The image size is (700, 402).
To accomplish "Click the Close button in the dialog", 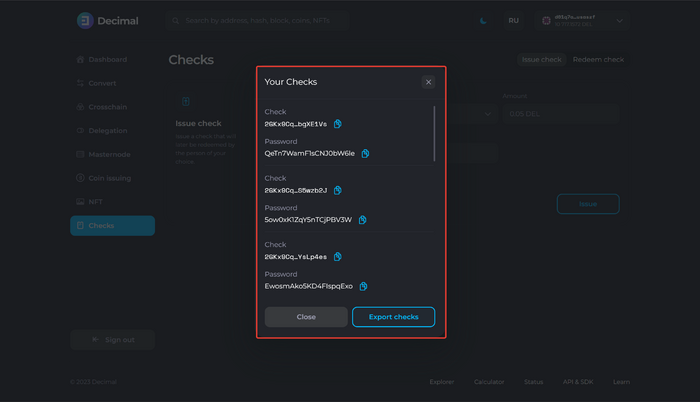I will point(306,317).
